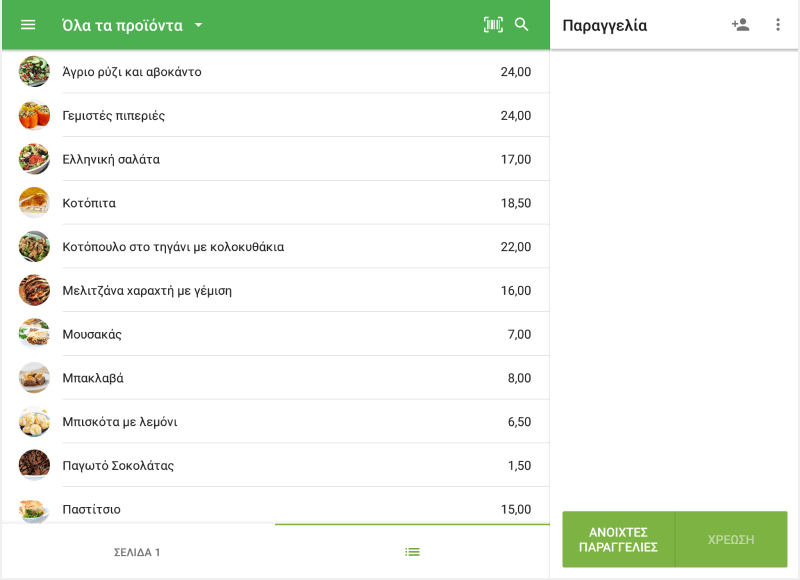Add Κοτόπιτα to the order
Image resolution: width=800 pixels, height=580 pixels.
(x=275, y=202)
